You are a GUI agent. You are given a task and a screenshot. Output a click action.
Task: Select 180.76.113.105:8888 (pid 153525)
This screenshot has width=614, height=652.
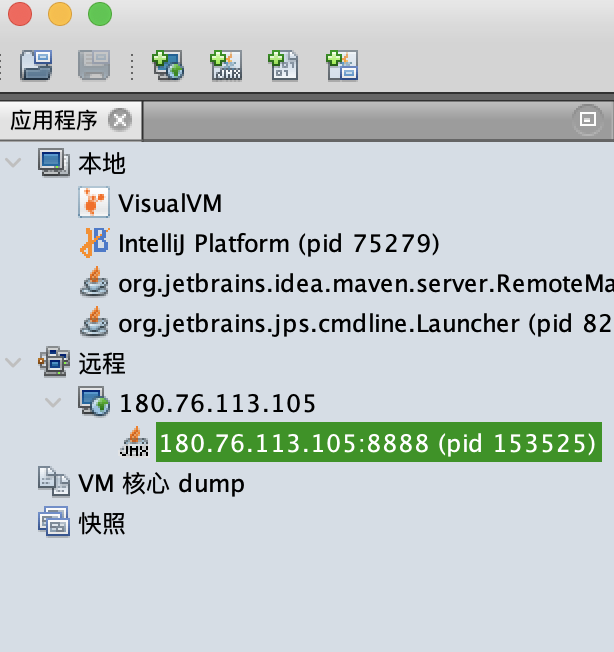(x=379, y=442)
